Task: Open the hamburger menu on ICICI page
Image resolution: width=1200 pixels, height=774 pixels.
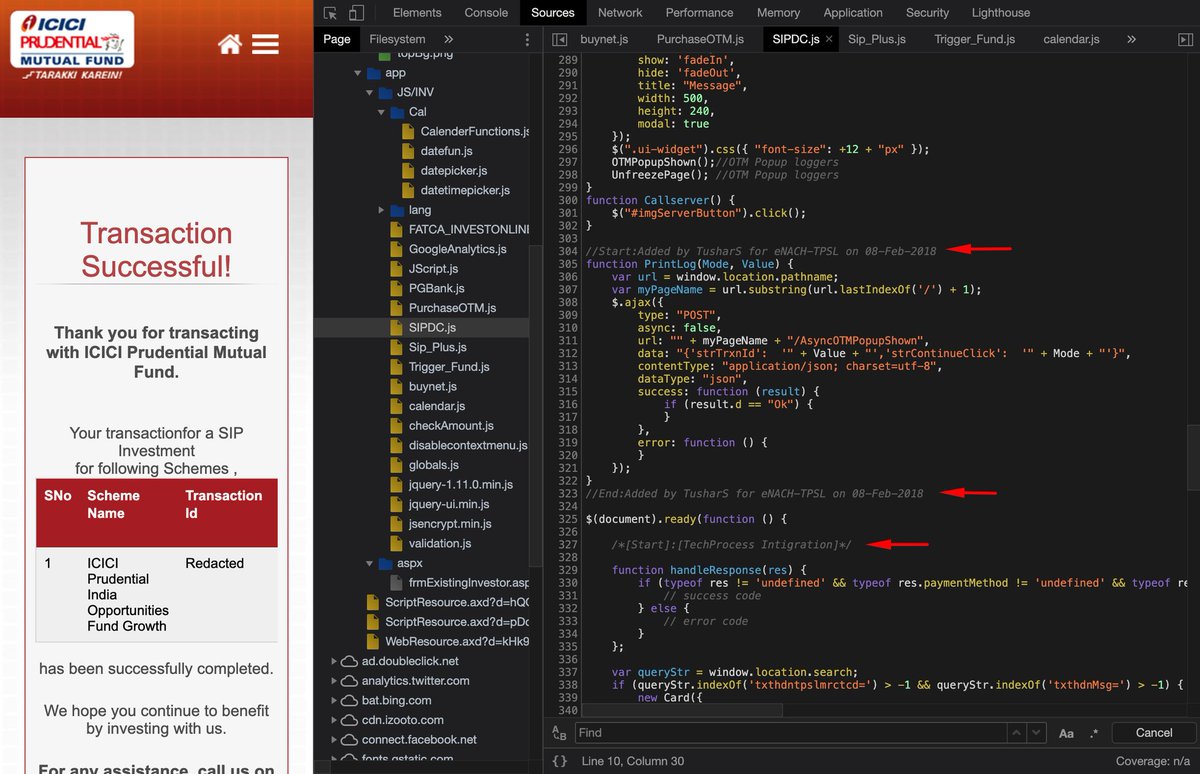Action: click(265, 44)
